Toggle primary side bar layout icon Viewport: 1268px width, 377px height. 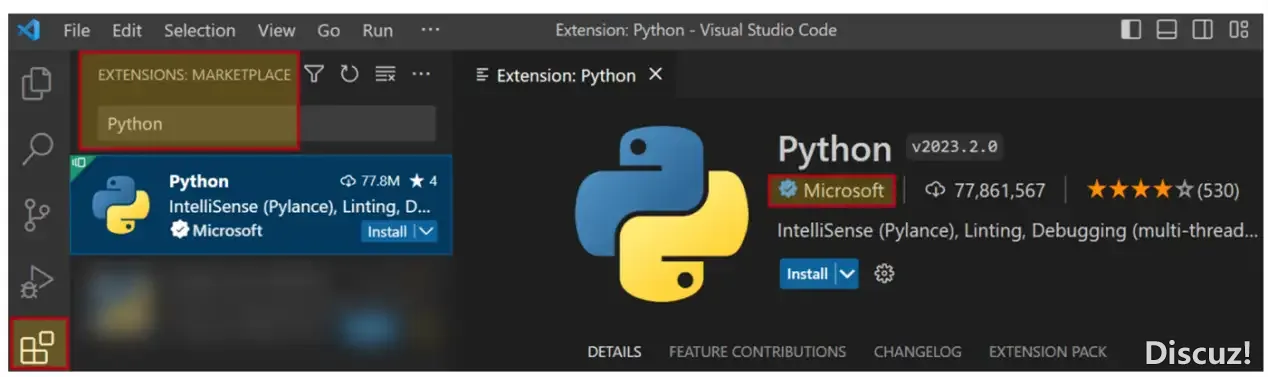1131,30
